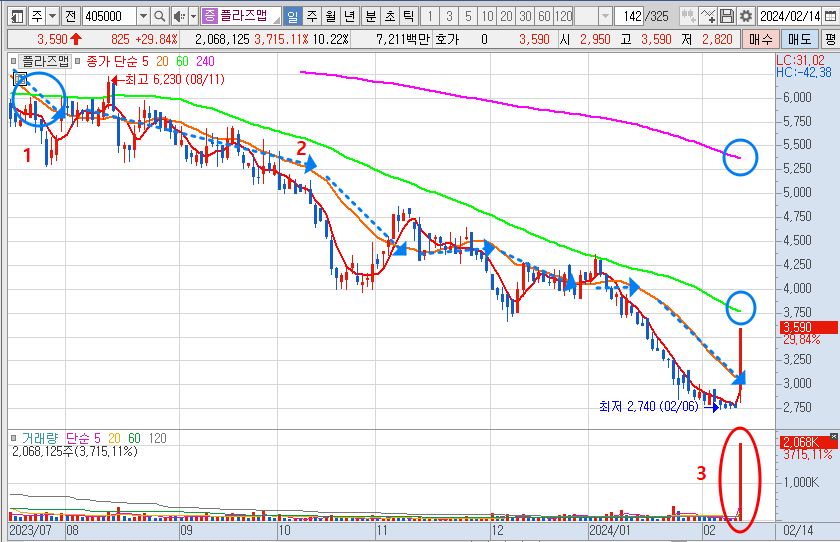Click the 2024/02/14 date input field
Screen dimensions: 840x542
coord(791,17)
